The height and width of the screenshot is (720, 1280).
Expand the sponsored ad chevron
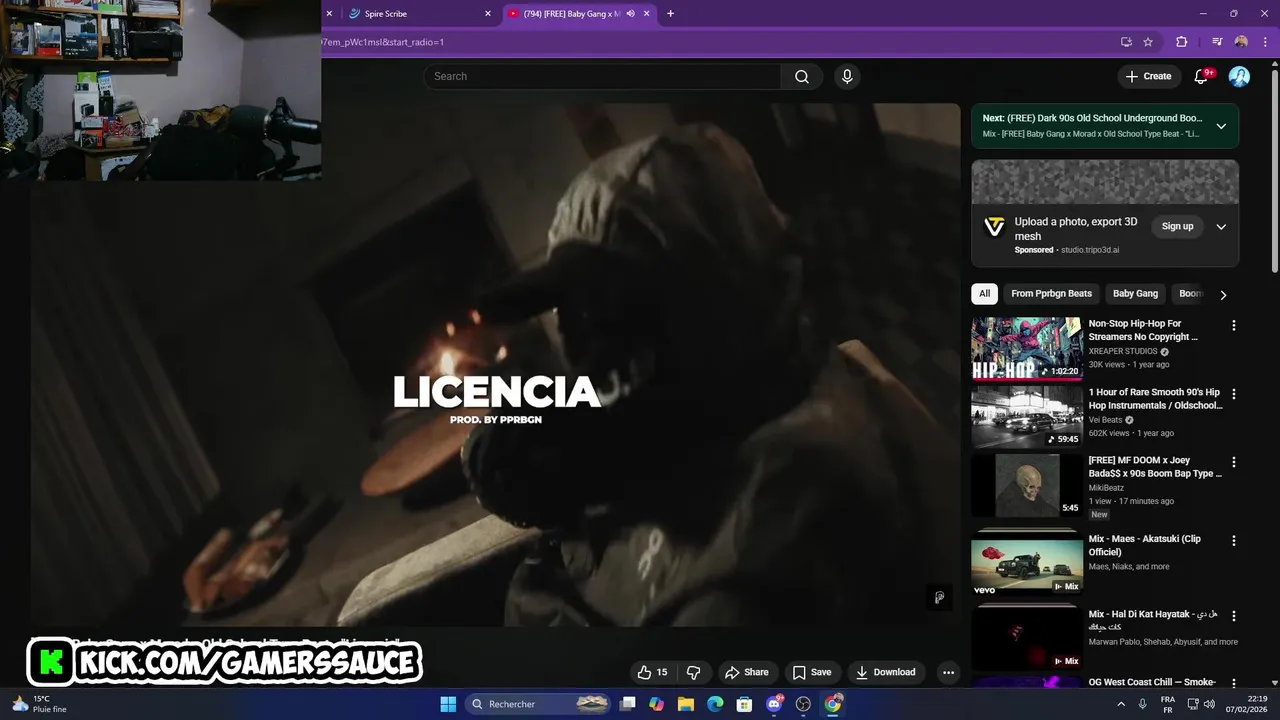pos(1220,227)
